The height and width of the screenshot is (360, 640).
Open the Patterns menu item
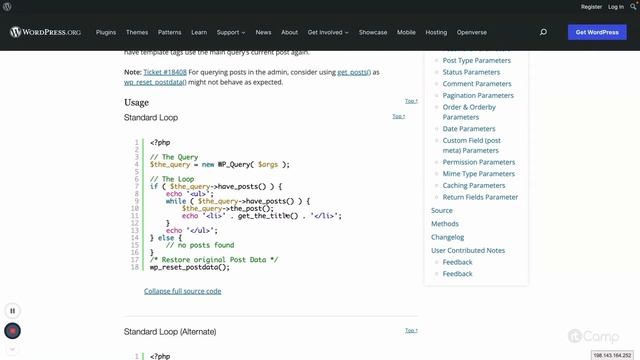[169, 32]
